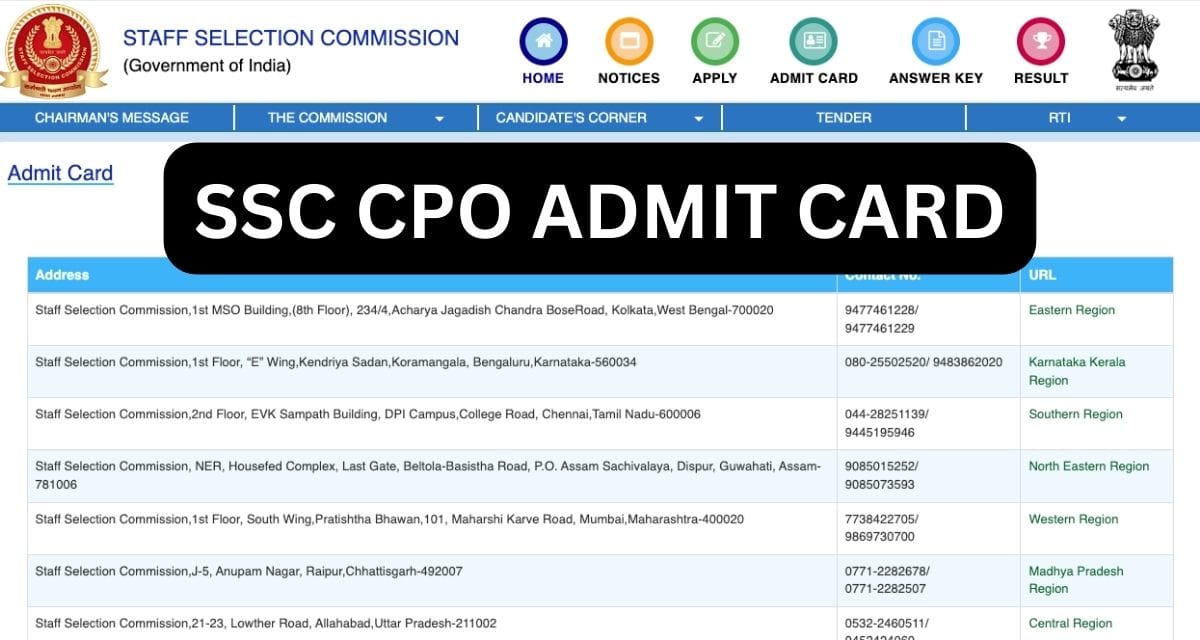Click the Apply pencil icon
The height and width of the screenshot is (640, 1200).
715,42
